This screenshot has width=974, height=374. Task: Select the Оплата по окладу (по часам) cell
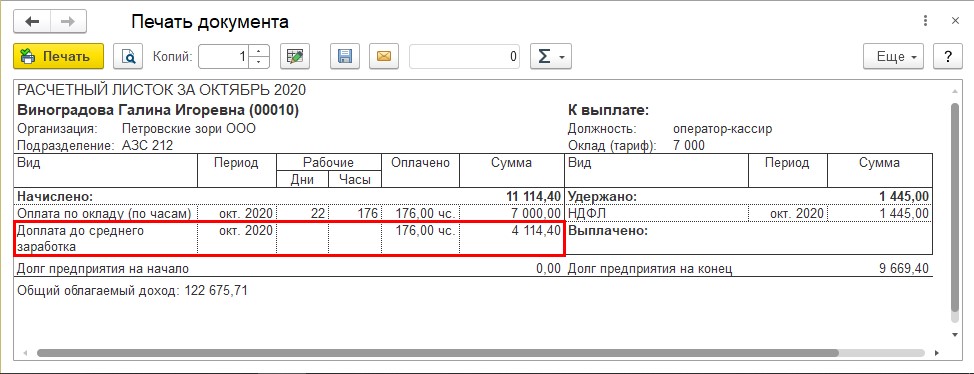[x=106, y=214]
